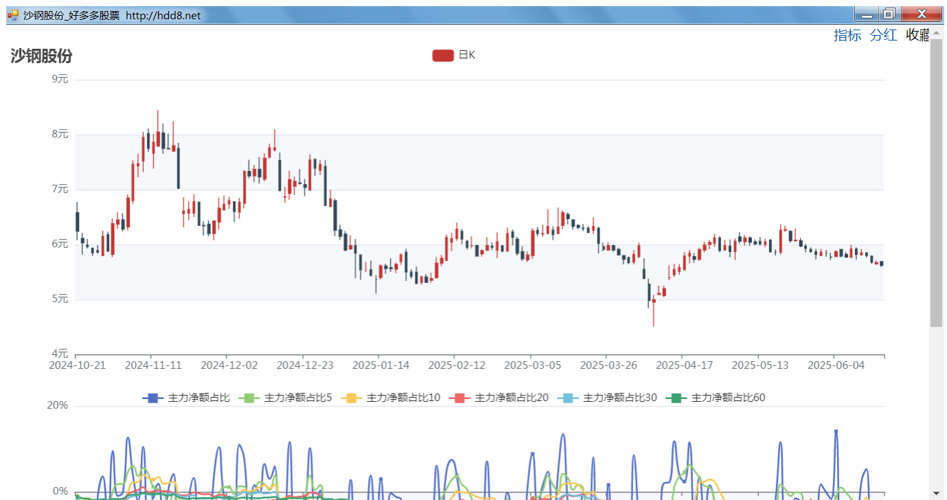This screenshot has height=500, width=947.
Task: Click the 8元 price axis label
Action: point(60,134)
